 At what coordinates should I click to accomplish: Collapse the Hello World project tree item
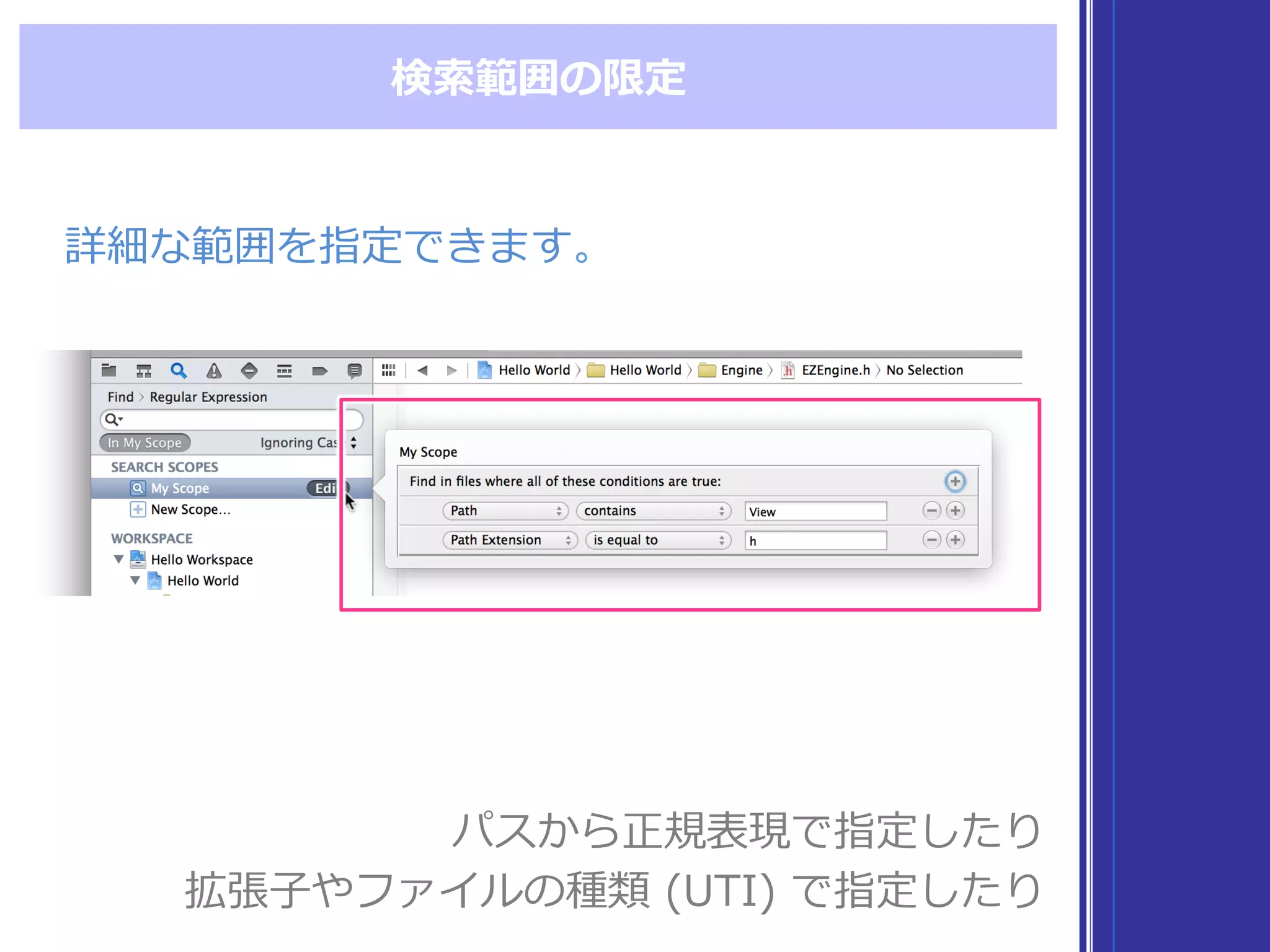click(x=135, y=581)
